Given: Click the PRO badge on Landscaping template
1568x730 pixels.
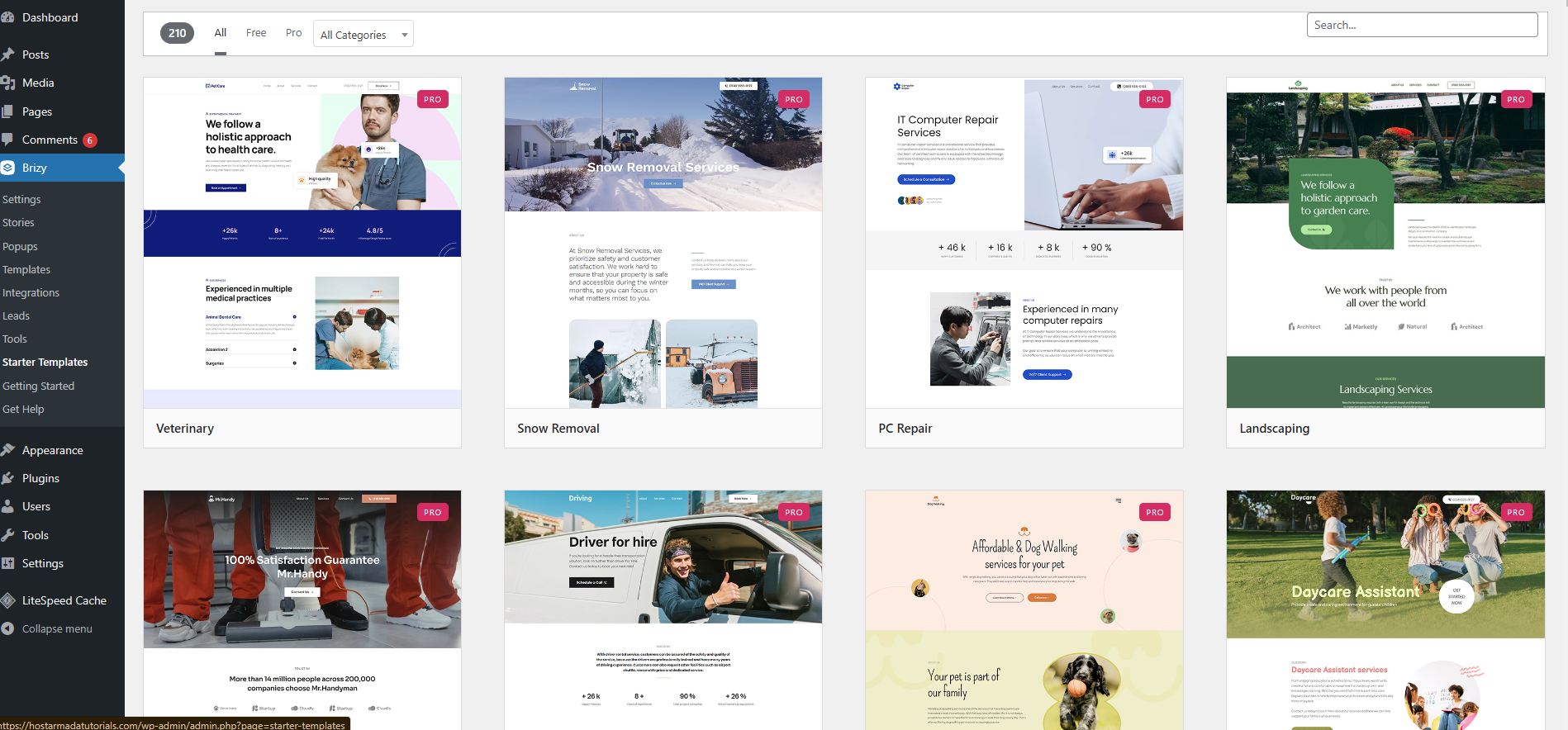Looking at the screenshot, I should coord(1516,99).
